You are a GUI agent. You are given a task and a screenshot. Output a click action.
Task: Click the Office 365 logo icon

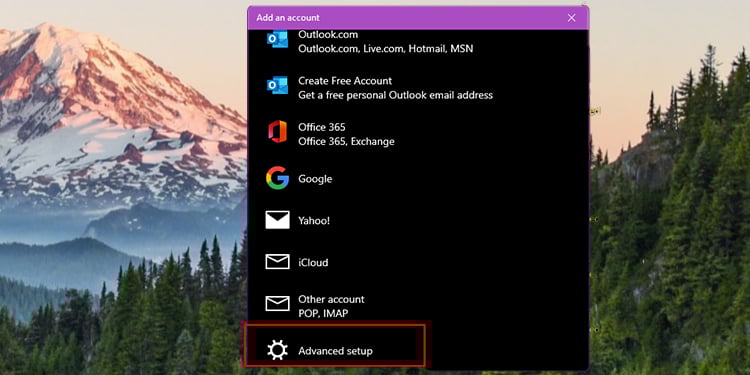(x=277, y=132)
